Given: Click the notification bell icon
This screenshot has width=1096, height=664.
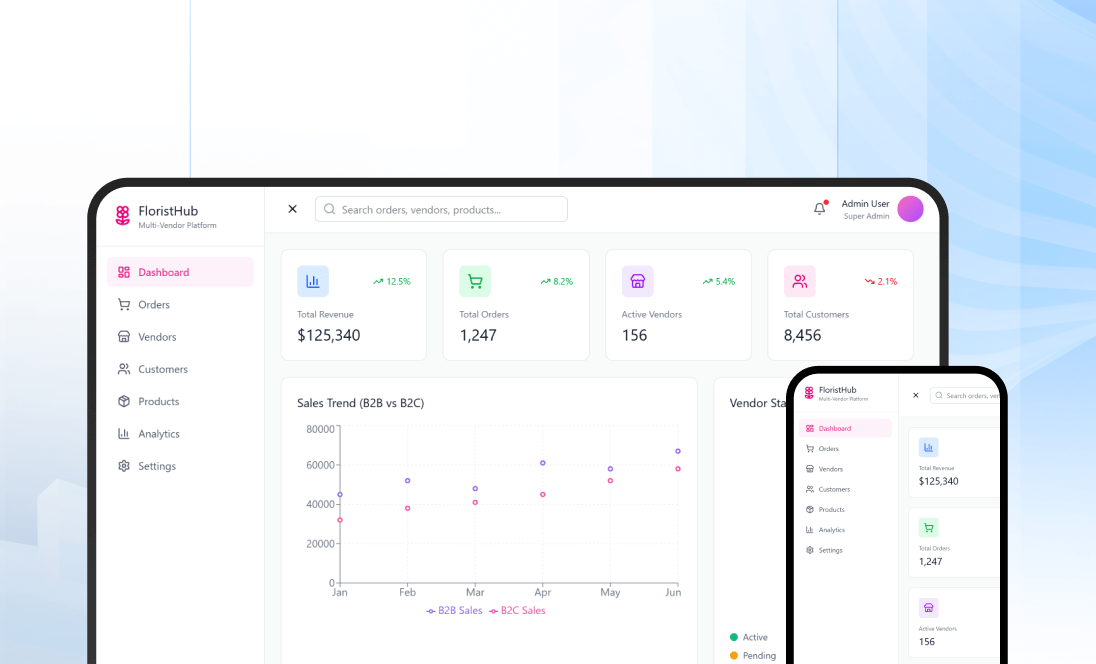Looking at the screenshot, I should pos(819,208).
